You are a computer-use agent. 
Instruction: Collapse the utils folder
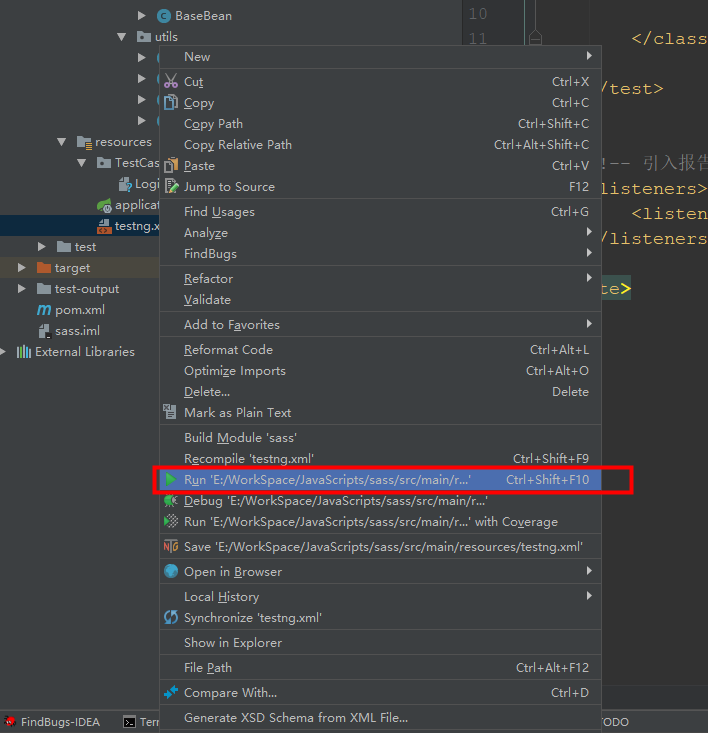click(x=122, y=36)
